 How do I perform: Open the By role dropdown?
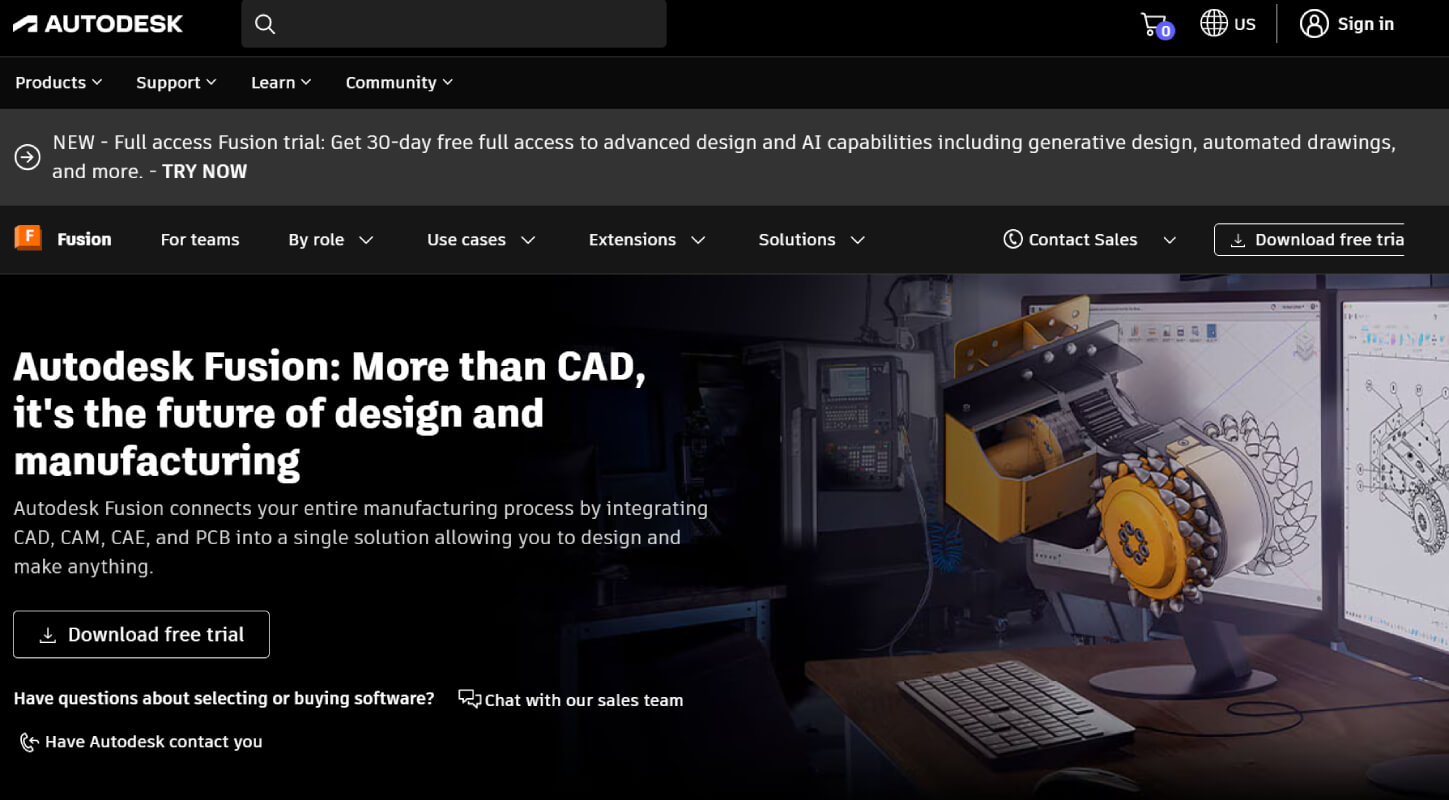pos(331,239)
